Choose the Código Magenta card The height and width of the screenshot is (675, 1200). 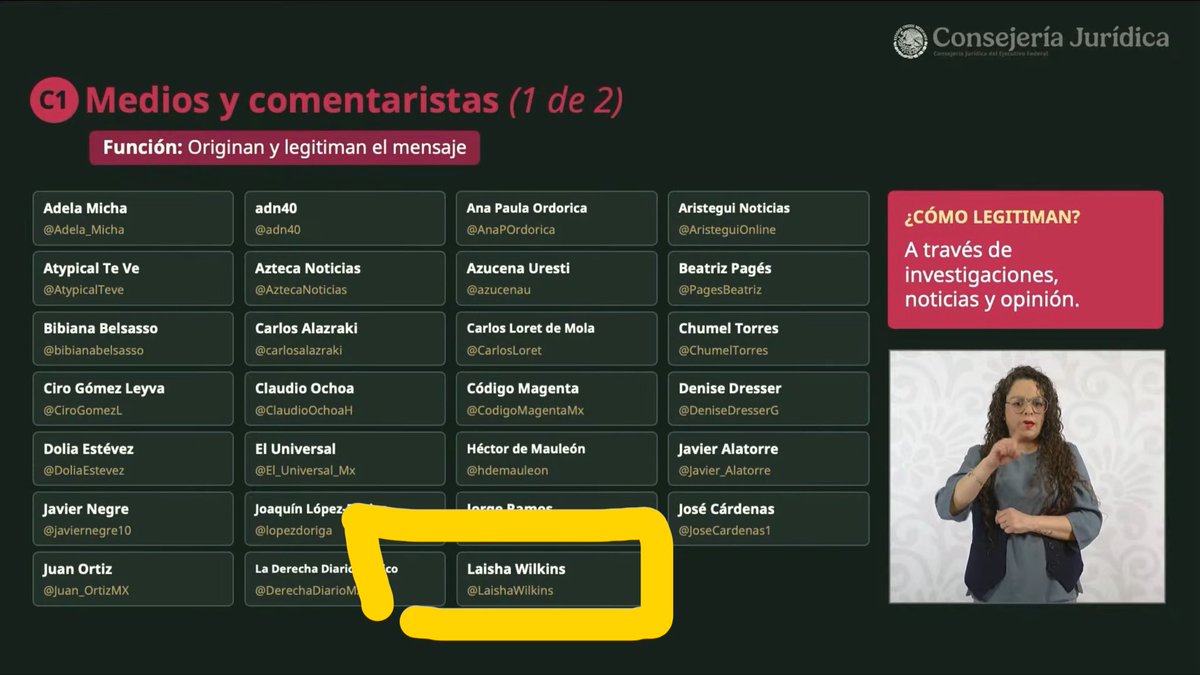tap(557, 398)
